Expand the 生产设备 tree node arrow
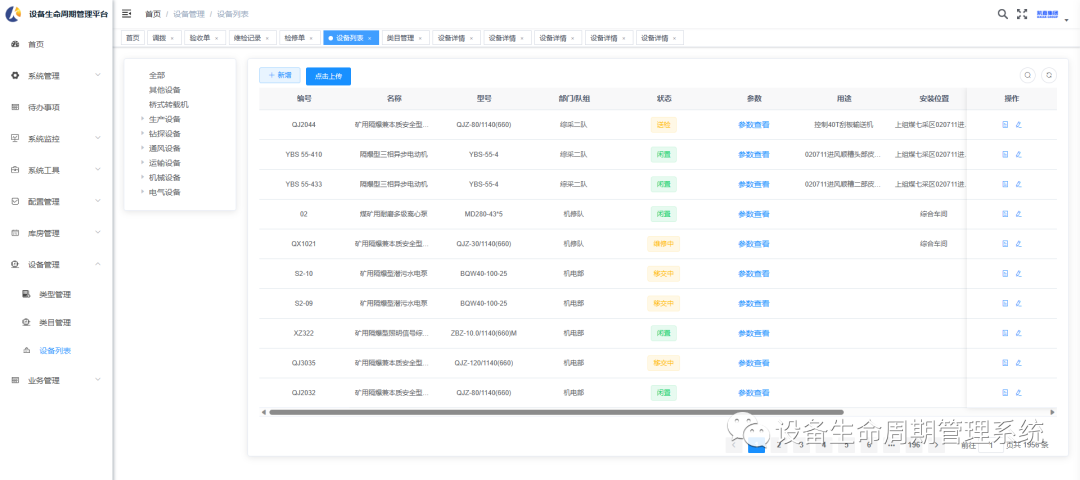The height and width of the screenshot is (480, 1080). point(143,118)
